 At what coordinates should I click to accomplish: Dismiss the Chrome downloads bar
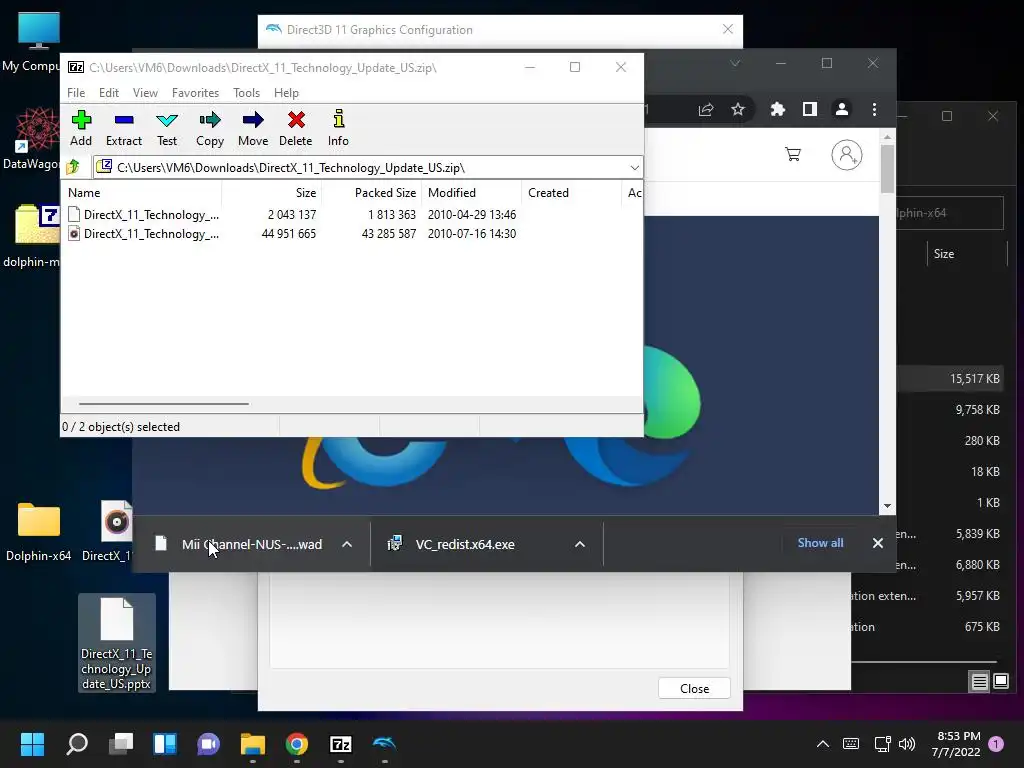(878, 543)
